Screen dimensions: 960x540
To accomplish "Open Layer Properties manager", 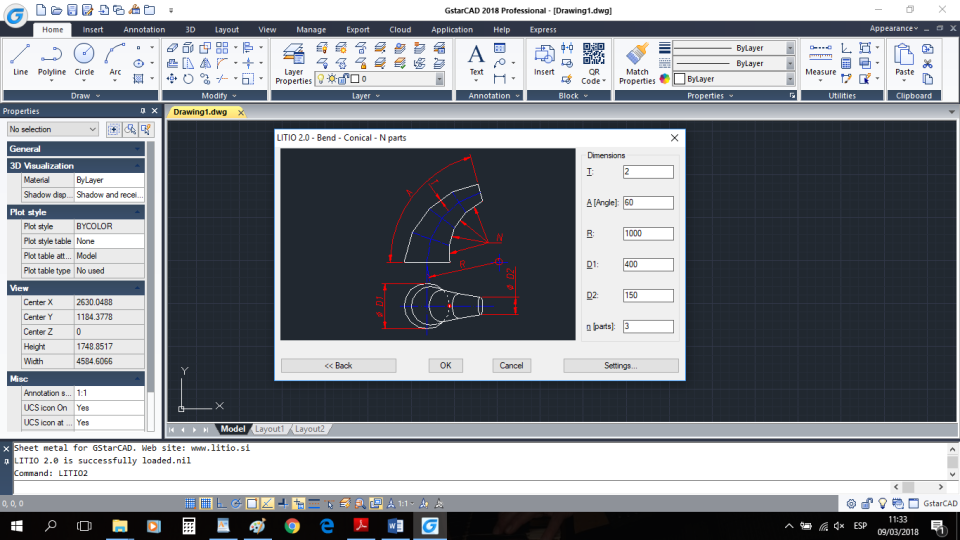I will coord(293,64).
